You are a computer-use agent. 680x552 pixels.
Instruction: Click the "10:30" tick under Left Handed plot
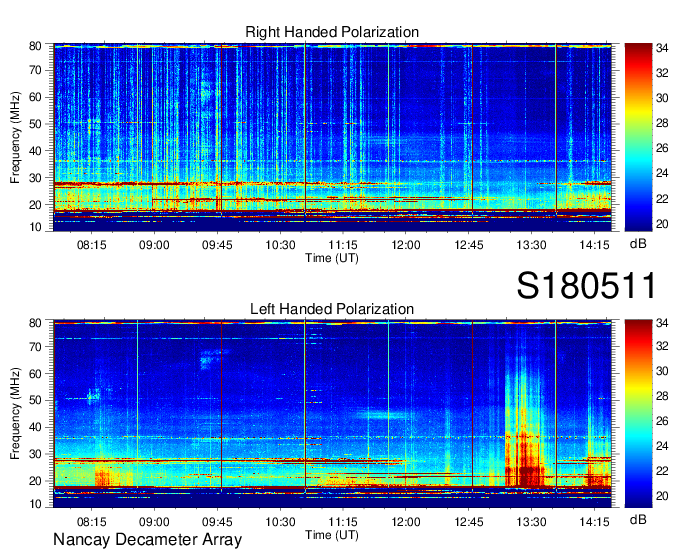point(280,522)
